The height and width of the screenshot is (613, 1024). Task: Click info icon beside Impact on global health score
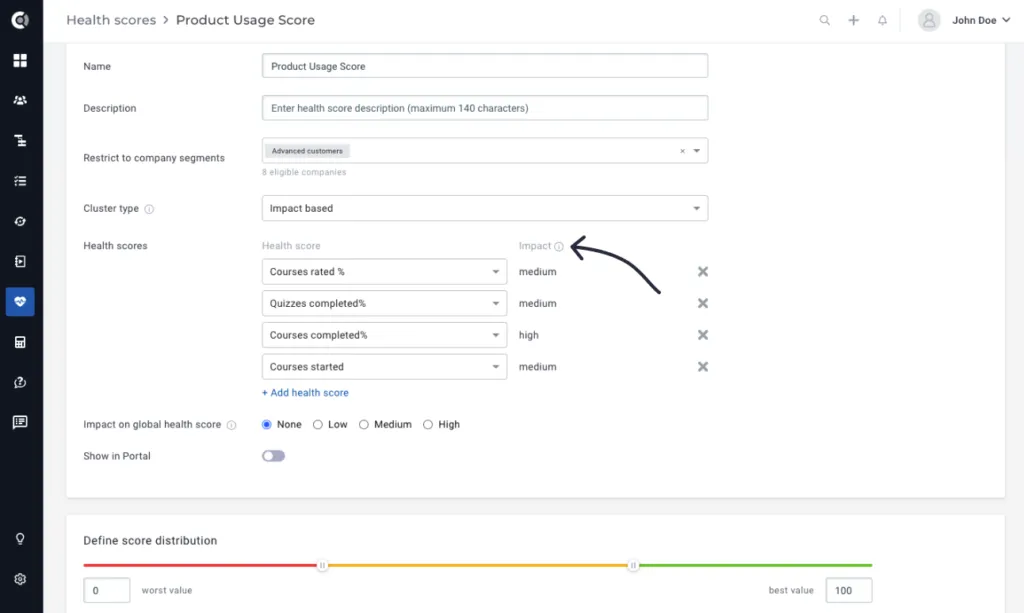coord(231,425)
